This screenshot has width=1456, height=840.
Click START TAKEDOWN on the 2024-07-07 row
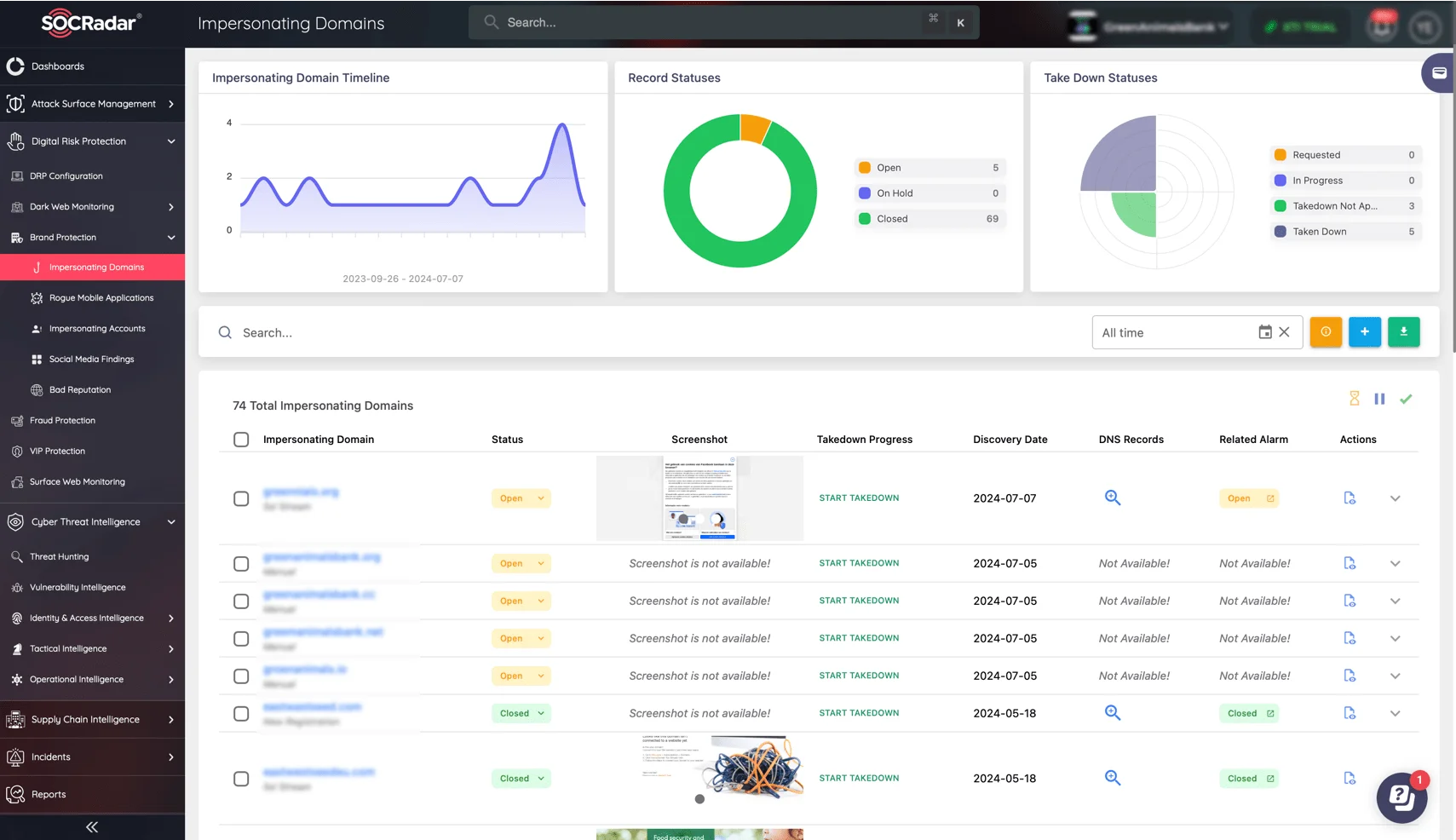(859, 498)
